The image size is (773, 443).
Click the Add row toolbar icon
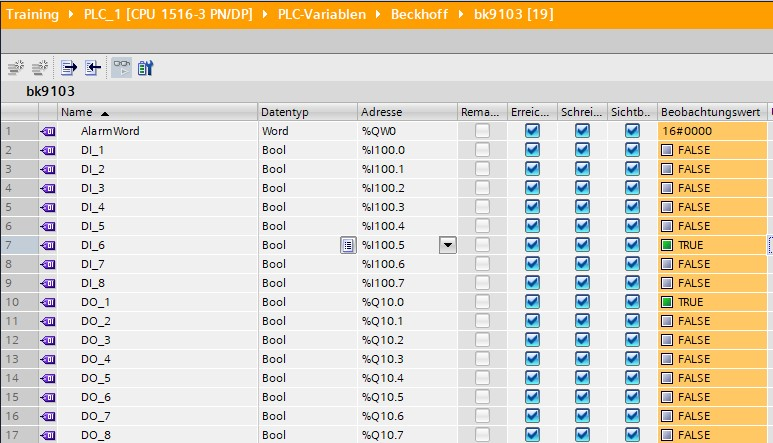pyautogui.click(x=40, y=68)
